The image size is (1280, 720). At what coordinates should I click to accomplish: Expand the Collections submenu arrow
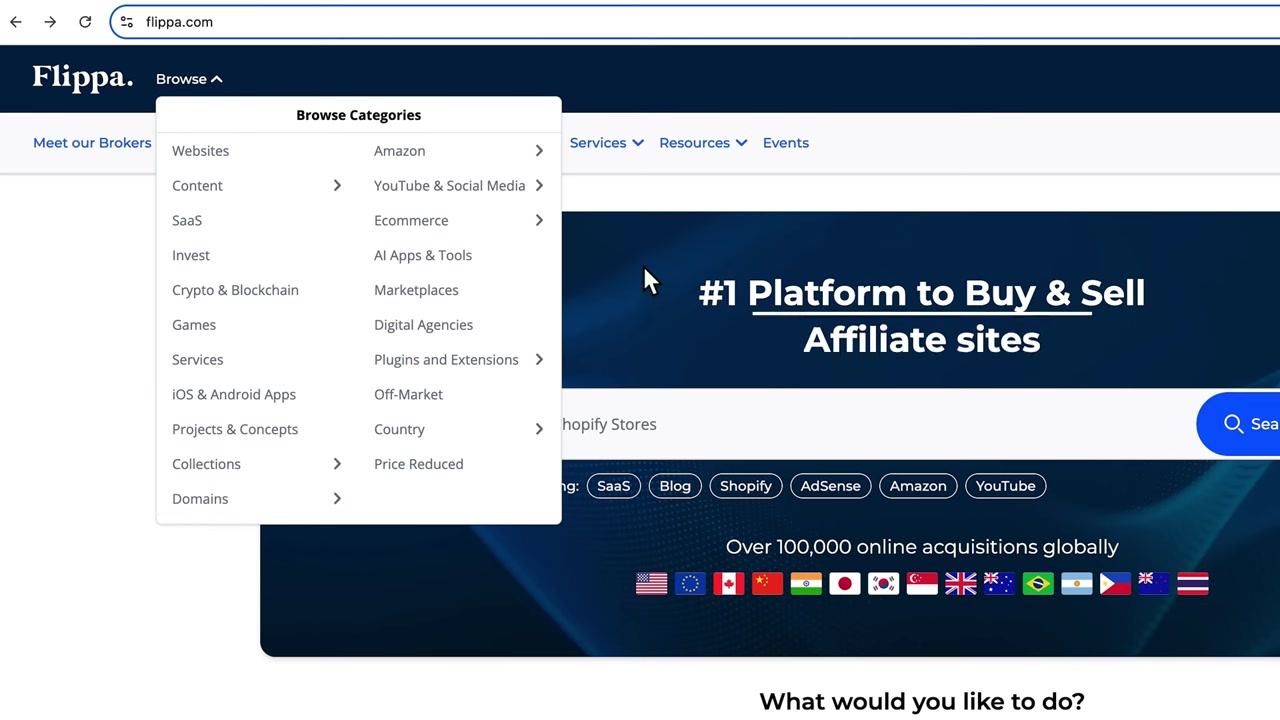337,464
